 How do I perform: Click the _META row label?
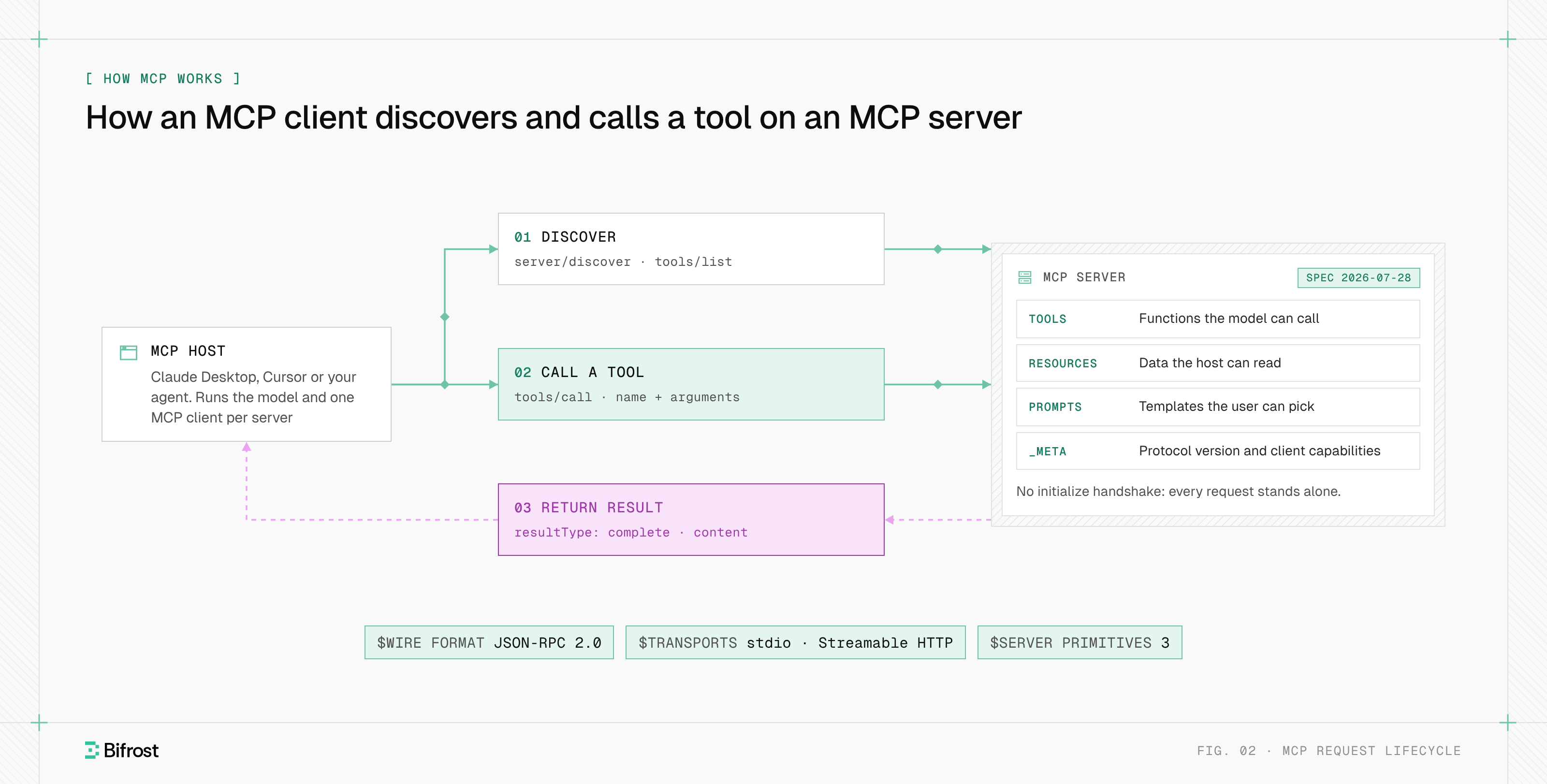coord(1047,451)
